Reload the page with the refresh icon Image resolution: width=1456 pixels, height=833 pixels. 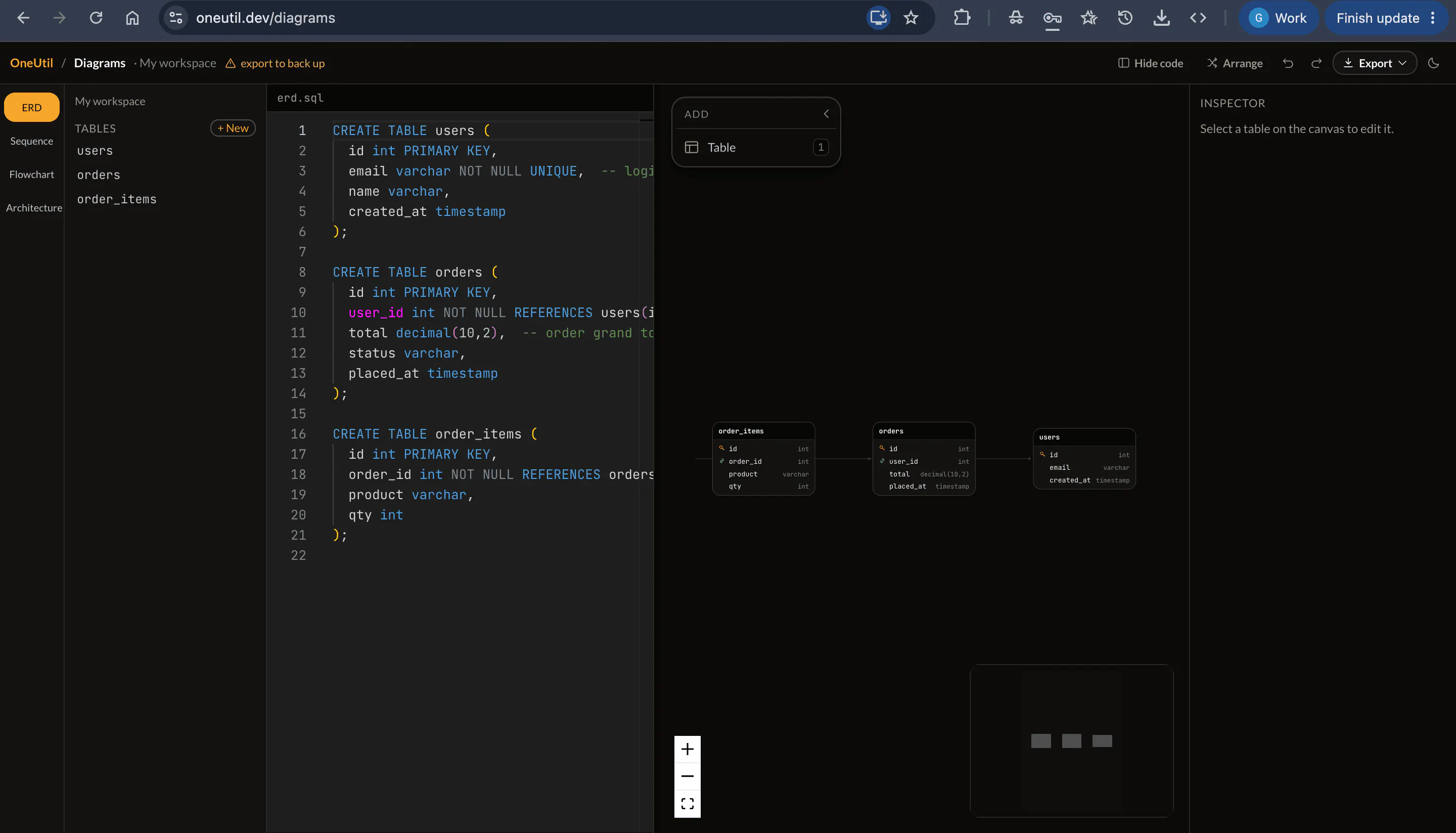[96, 18]
